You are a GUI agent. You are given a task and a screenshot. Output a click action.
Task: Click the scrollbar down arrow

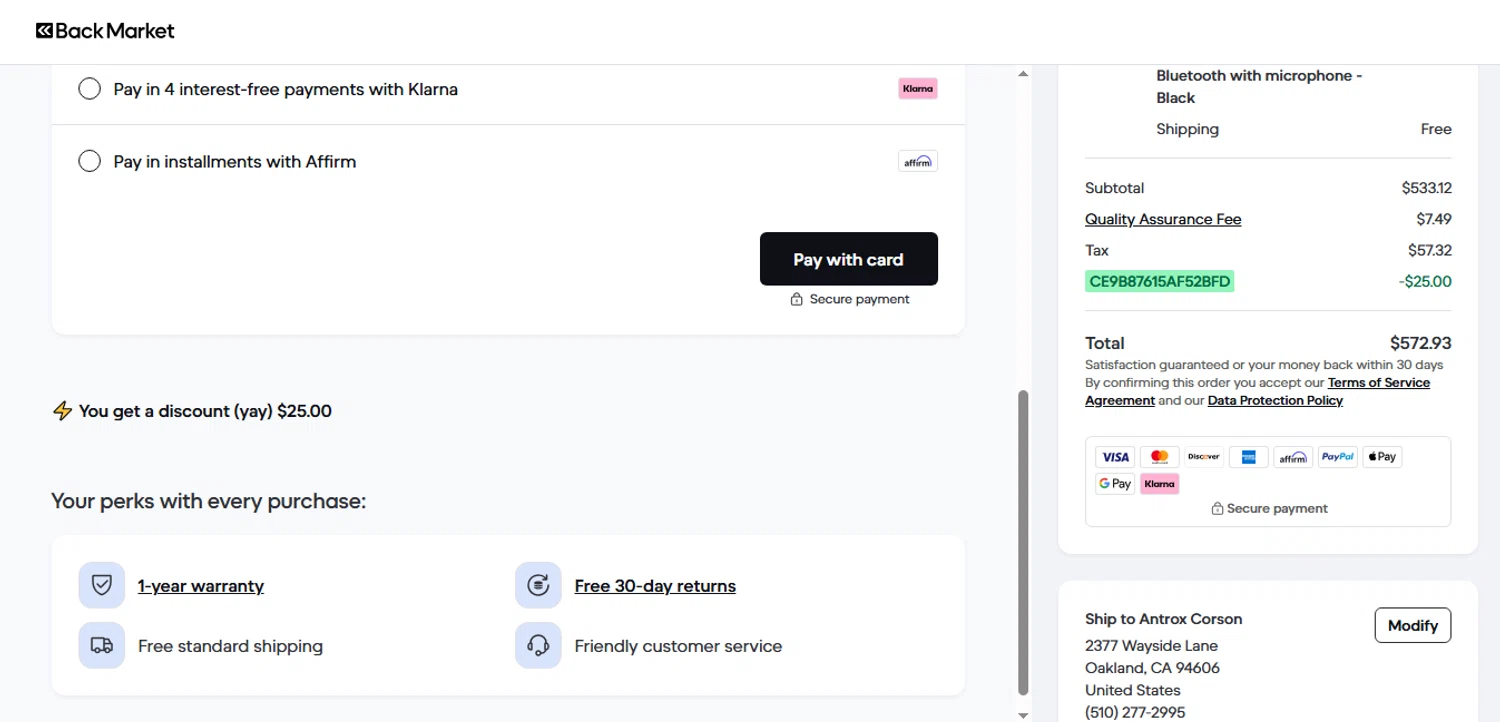point(1023,714)
